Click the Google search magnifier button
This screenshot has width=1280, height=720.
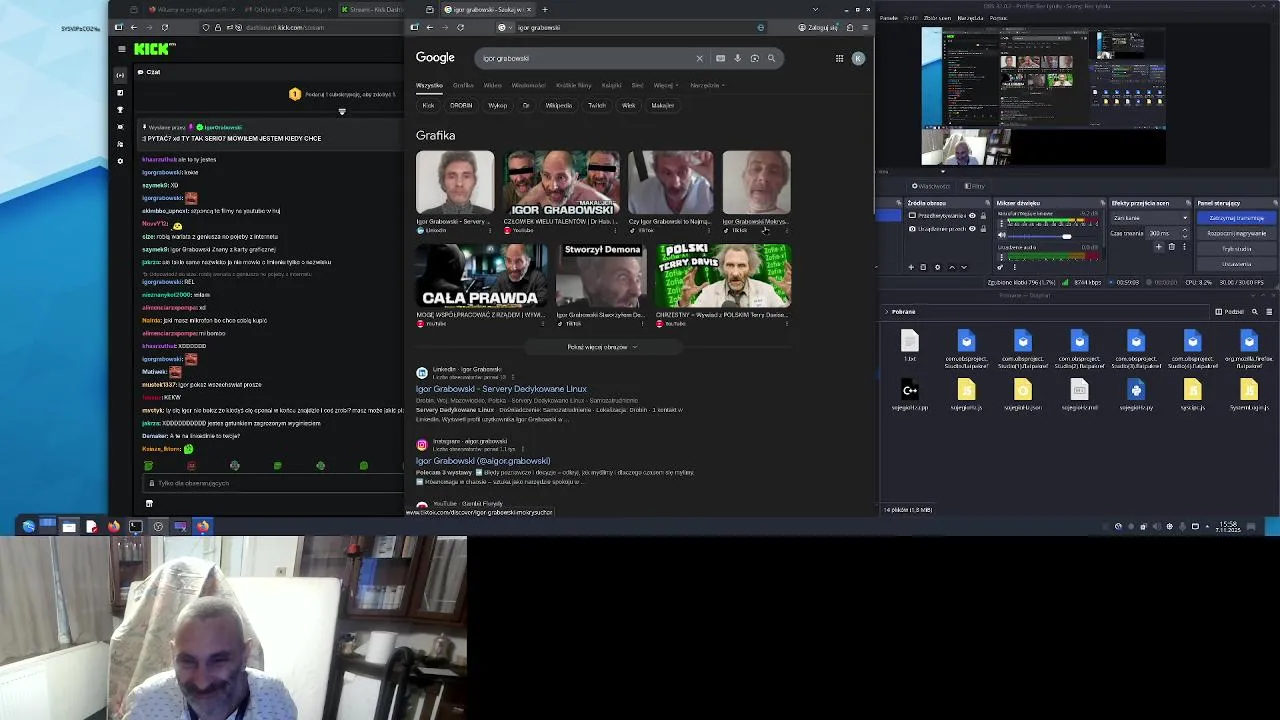point(771,58)
